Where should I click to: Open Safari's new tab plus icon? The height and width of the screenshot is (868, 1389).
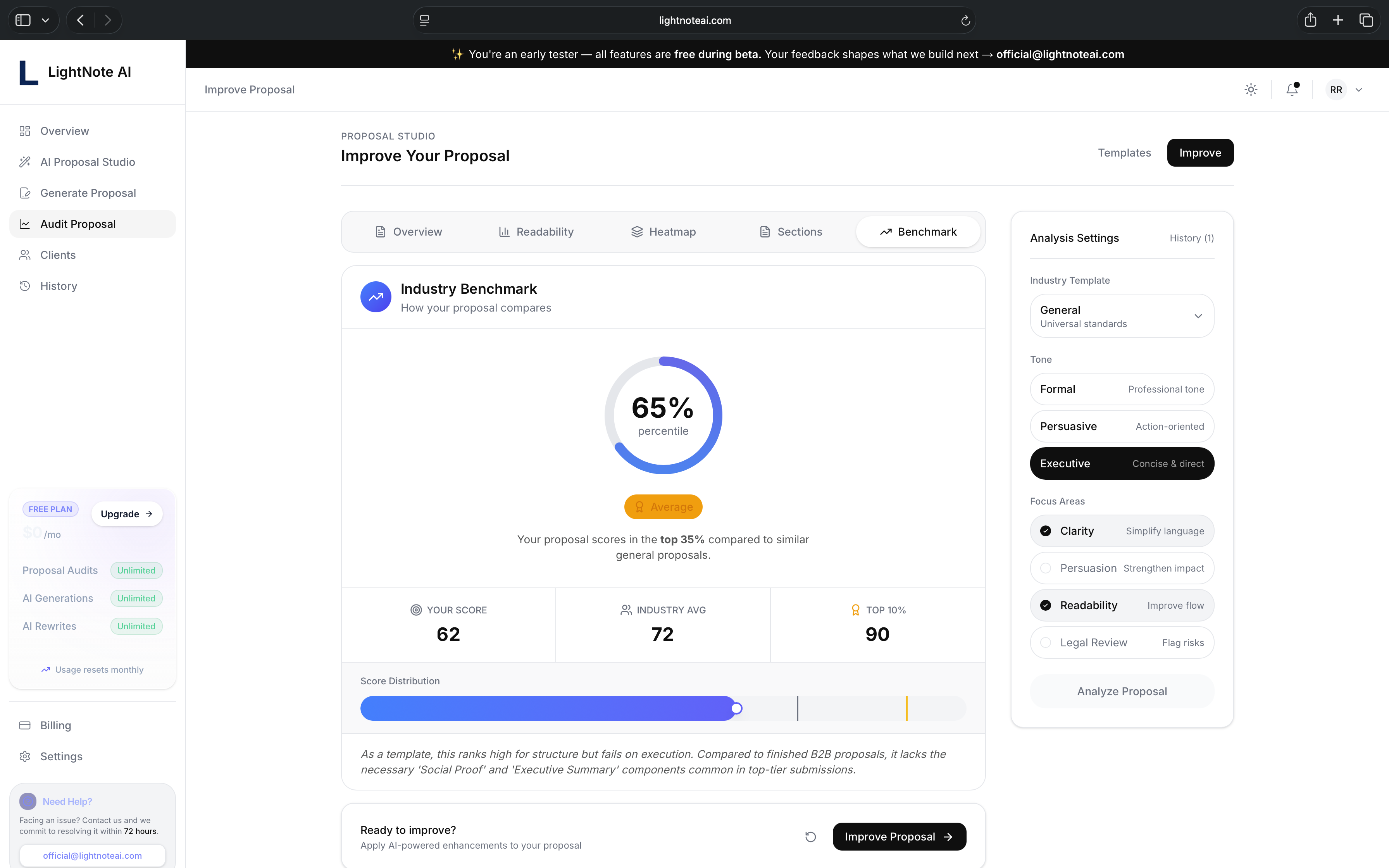tap(1338, 21)
